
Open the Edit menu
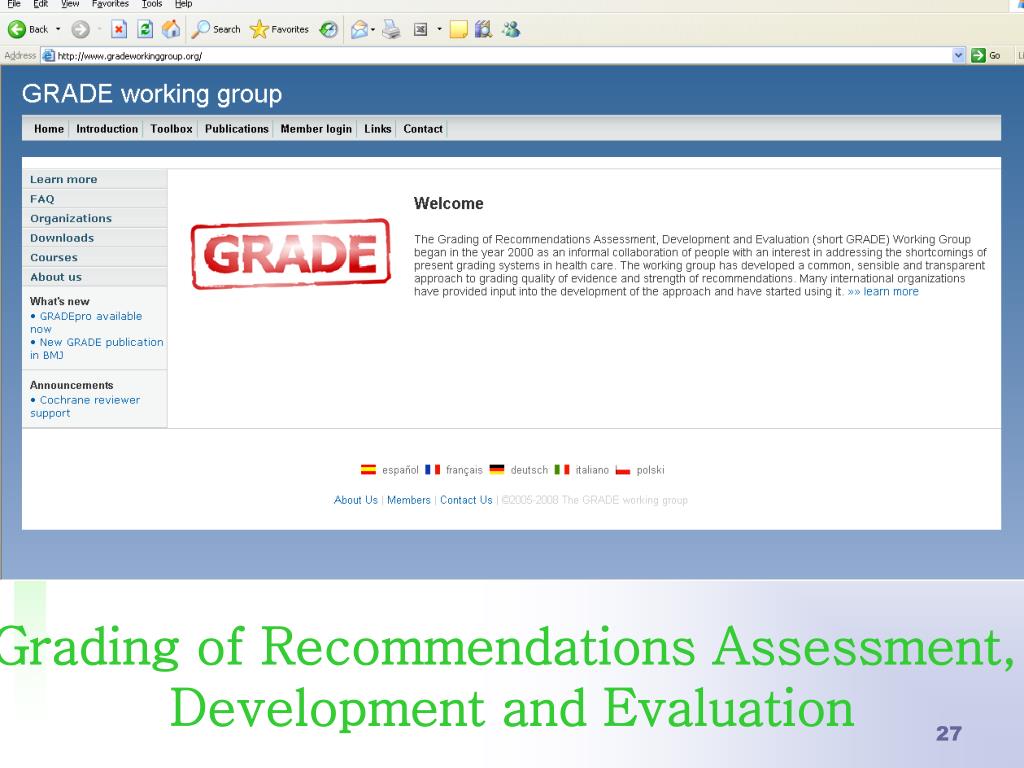click(x=40, y=4)
